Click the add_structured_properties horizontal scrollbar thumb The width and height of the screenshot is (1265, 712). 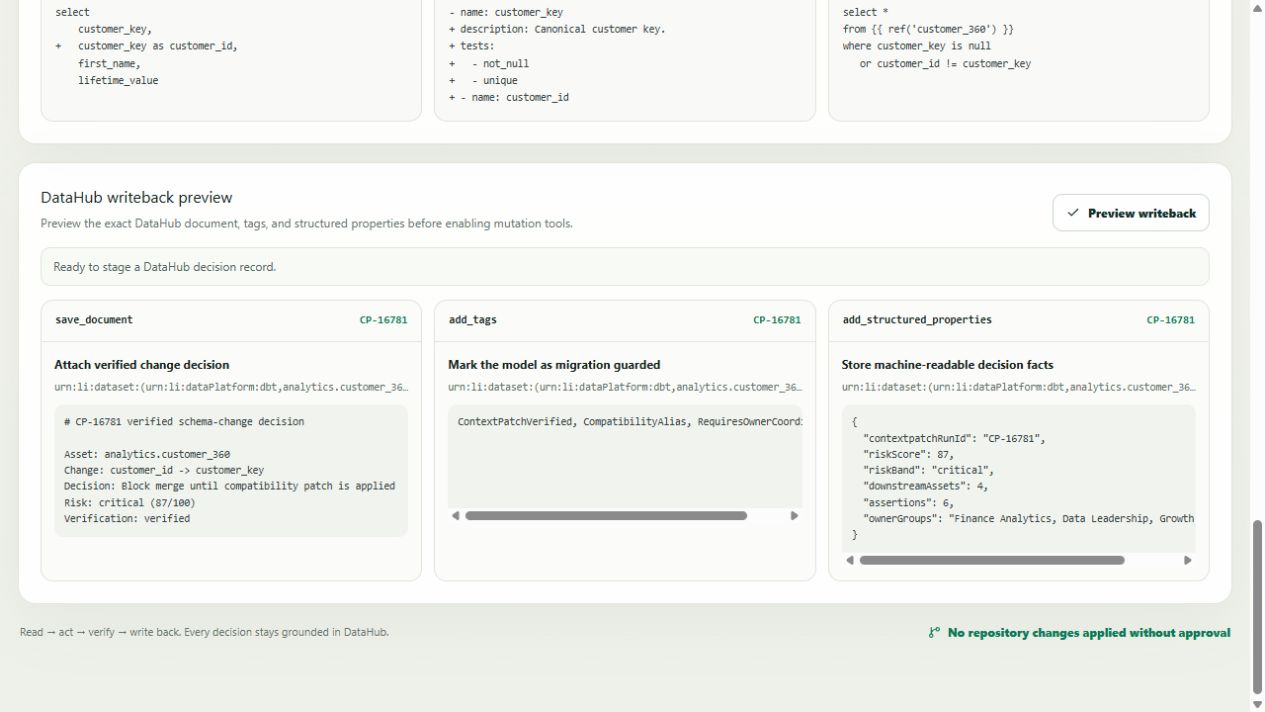coord(992,560)
